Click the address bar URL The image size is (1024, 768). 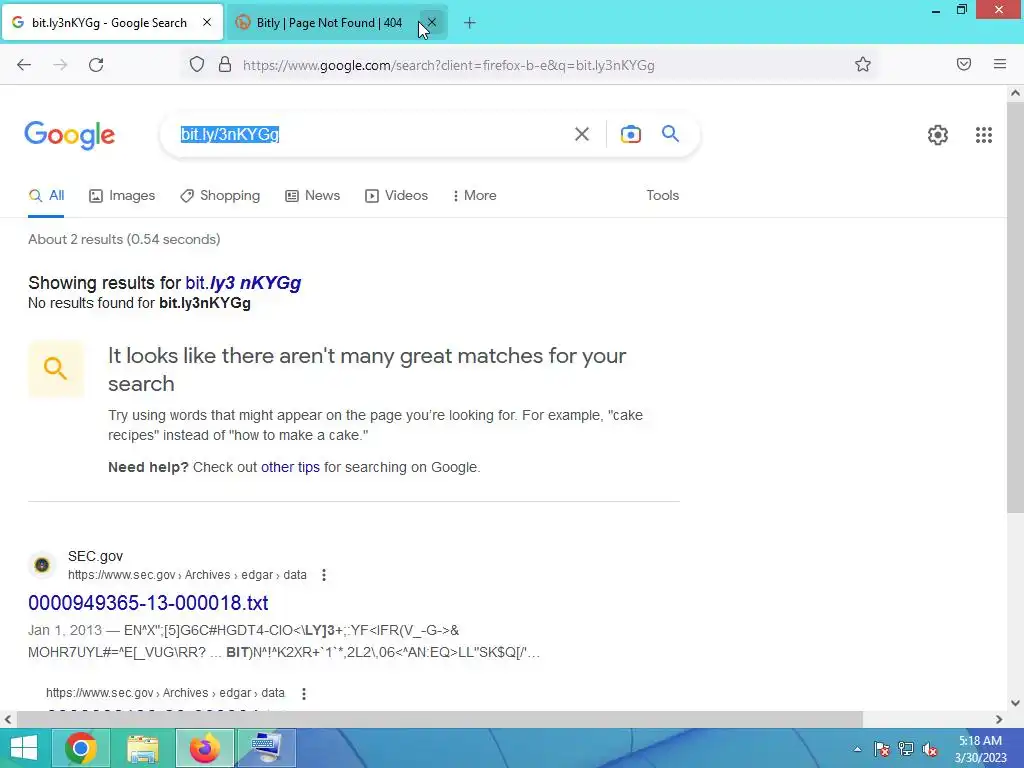coord(449,65)
